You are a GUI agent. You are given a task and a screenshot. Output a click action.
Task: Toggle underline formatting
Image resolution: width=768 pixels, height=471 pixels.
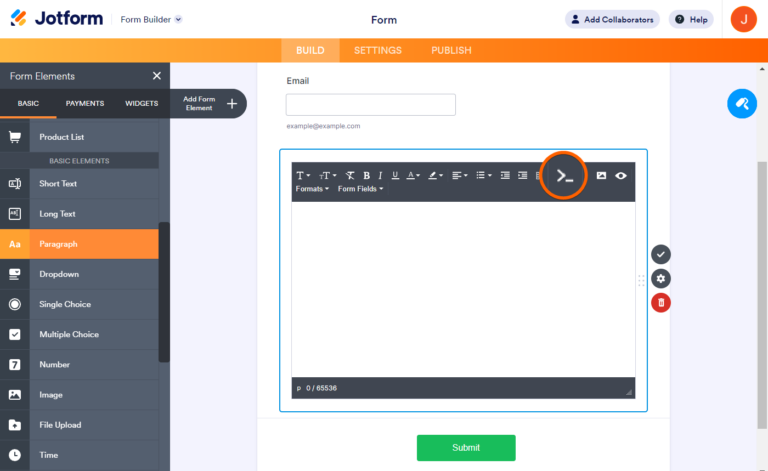click(x=395, y=175)
